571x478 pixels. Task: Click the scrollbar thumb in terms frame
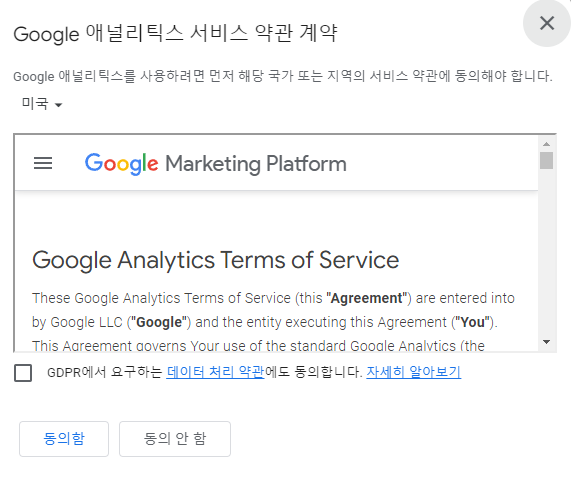click(546, 161)
